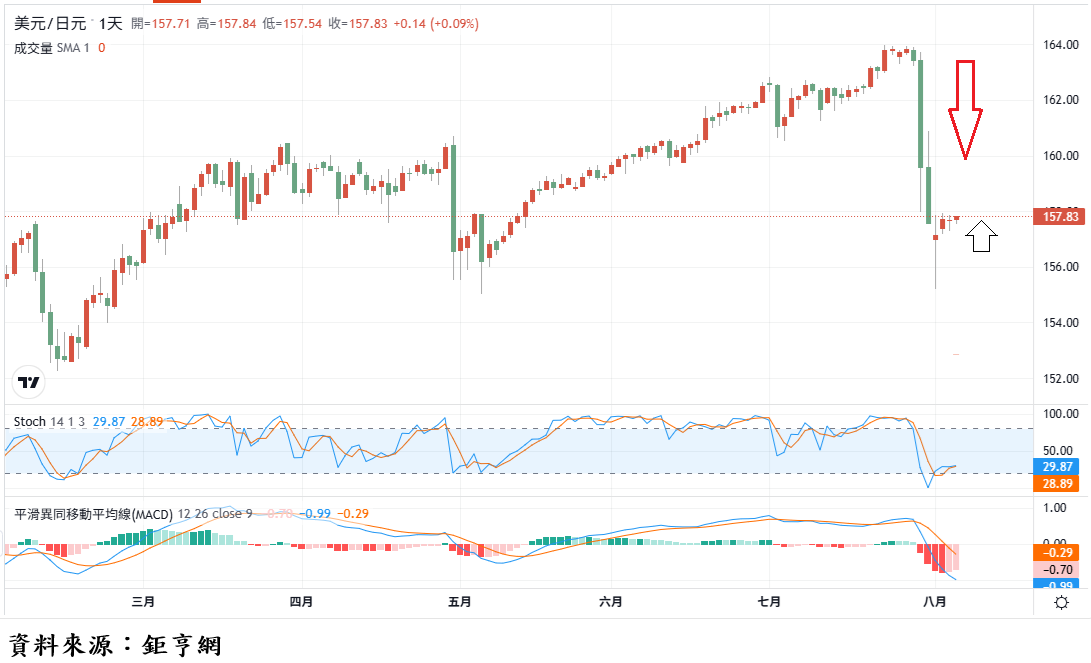Viewport: 1091px width, 663px height.
Task: Click MACD legend value -0.29
Action: pyautogui.click(x=353, y=514)
